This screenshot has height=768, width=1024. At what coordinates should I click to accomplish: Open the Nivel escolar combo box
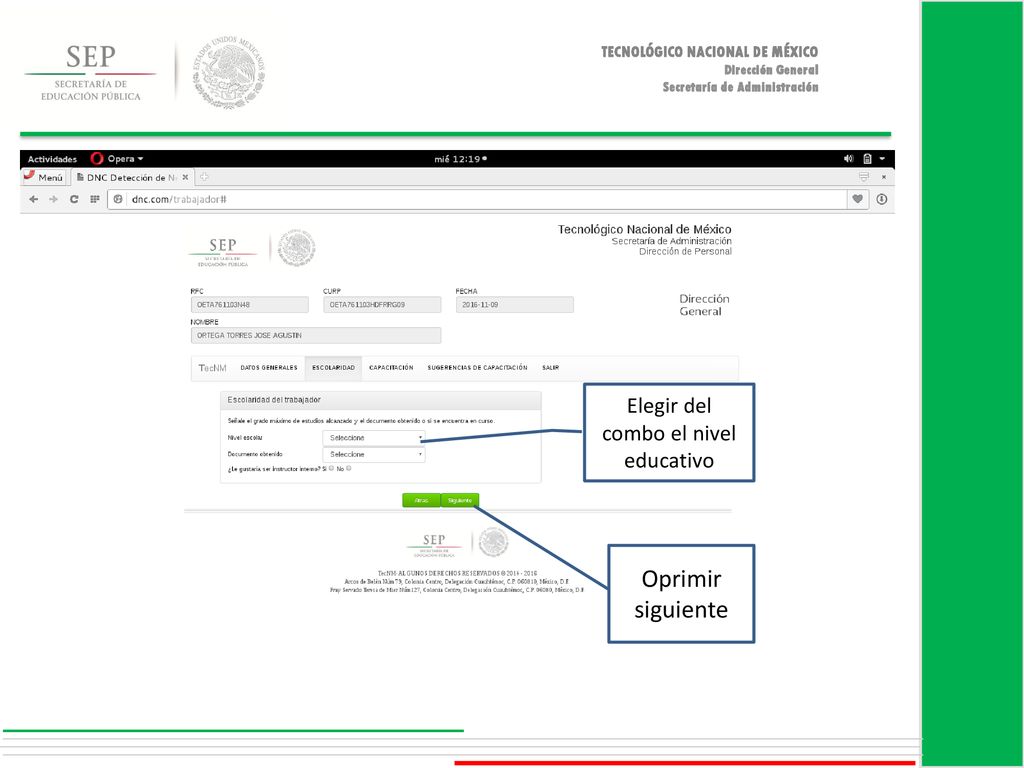point(374,438)
